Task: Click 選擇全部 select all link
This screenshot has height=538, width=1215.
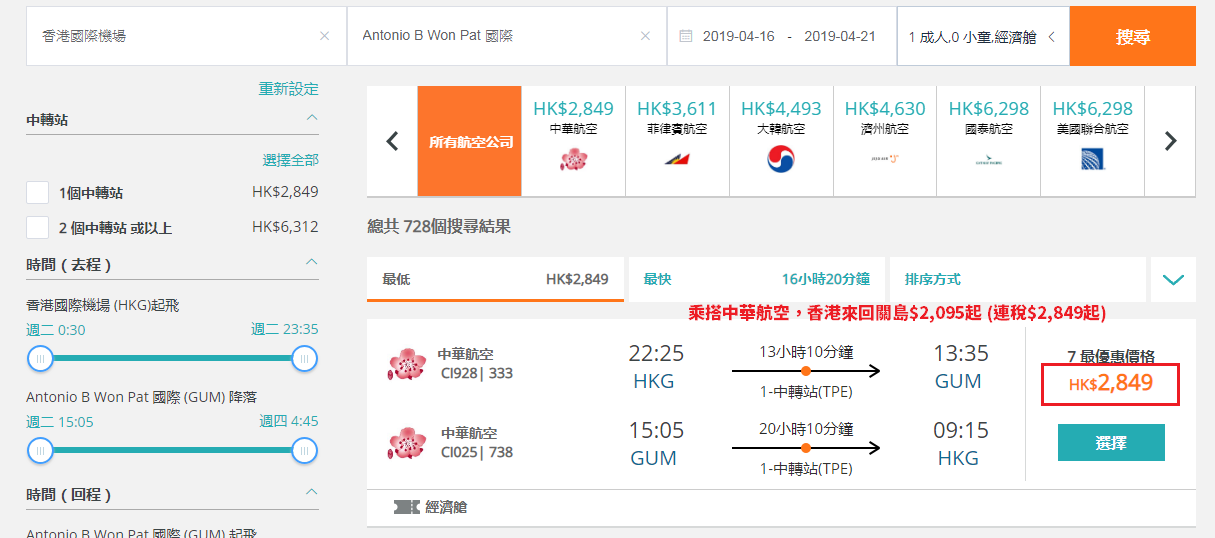Action: point(290,160)
